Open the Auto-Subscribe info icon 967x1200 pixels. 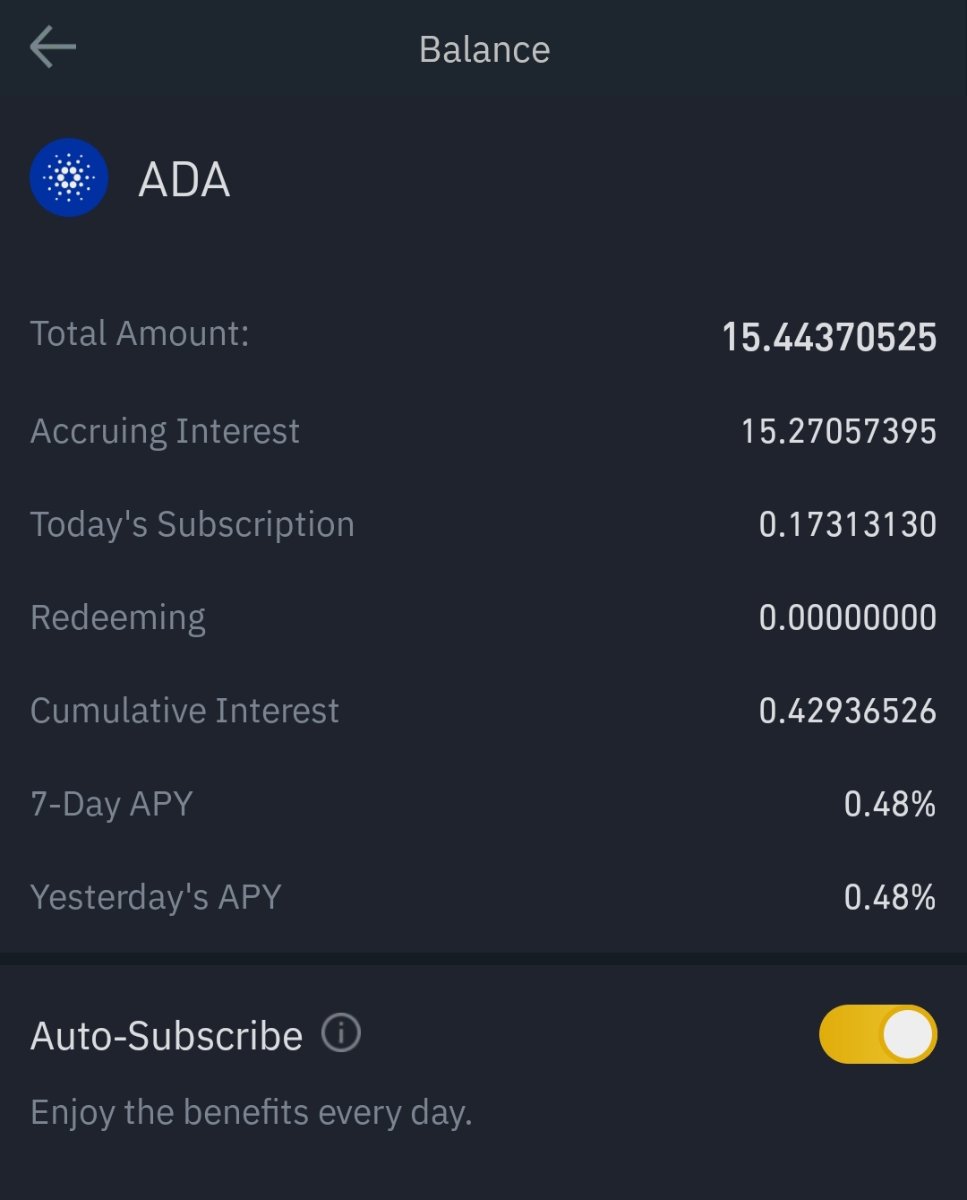(341, 1033)
